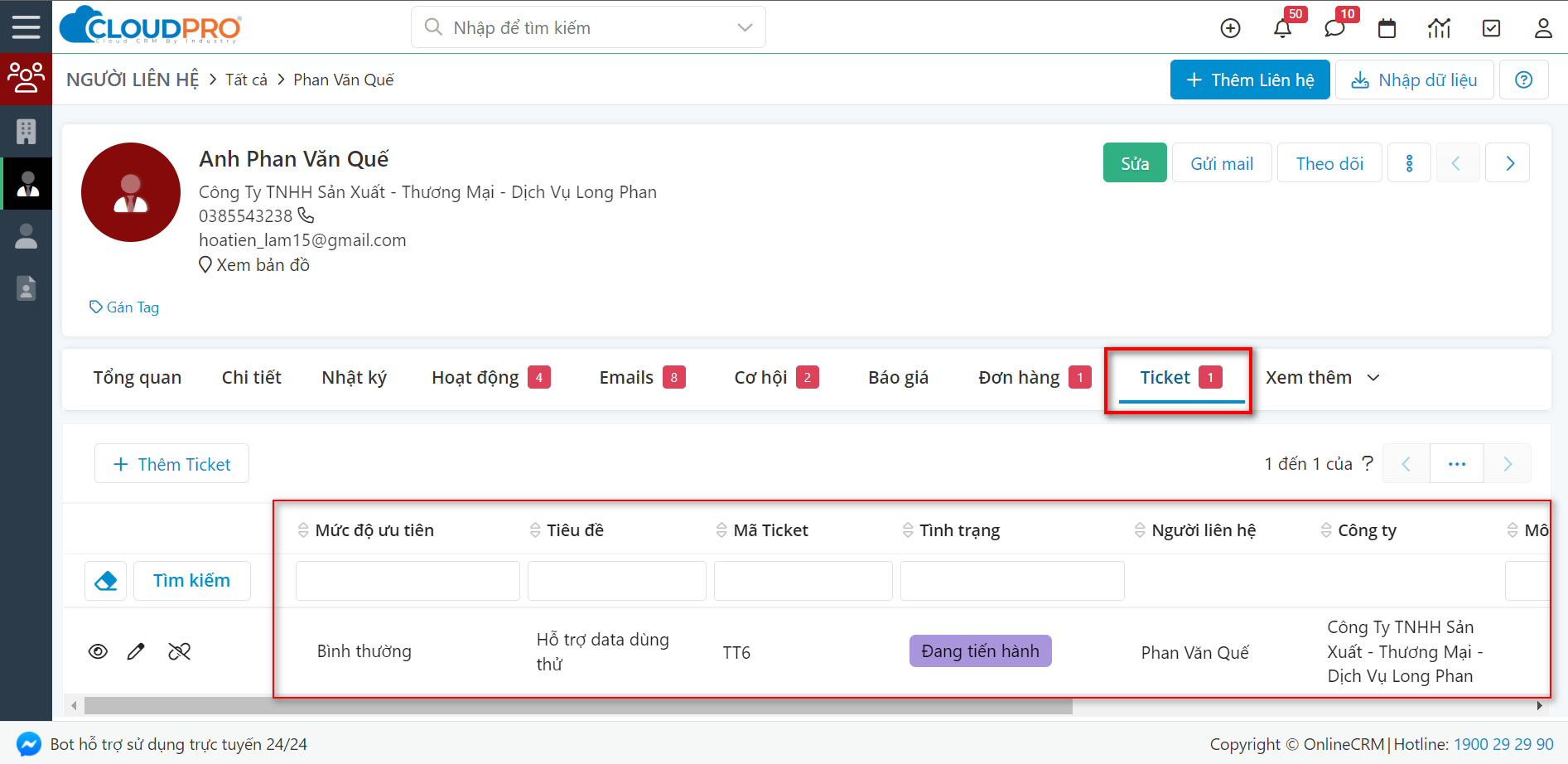This screenshot has width=1568, height=764.
Task: Sort by Công ty column
Action: click(x=1358, y=530)
